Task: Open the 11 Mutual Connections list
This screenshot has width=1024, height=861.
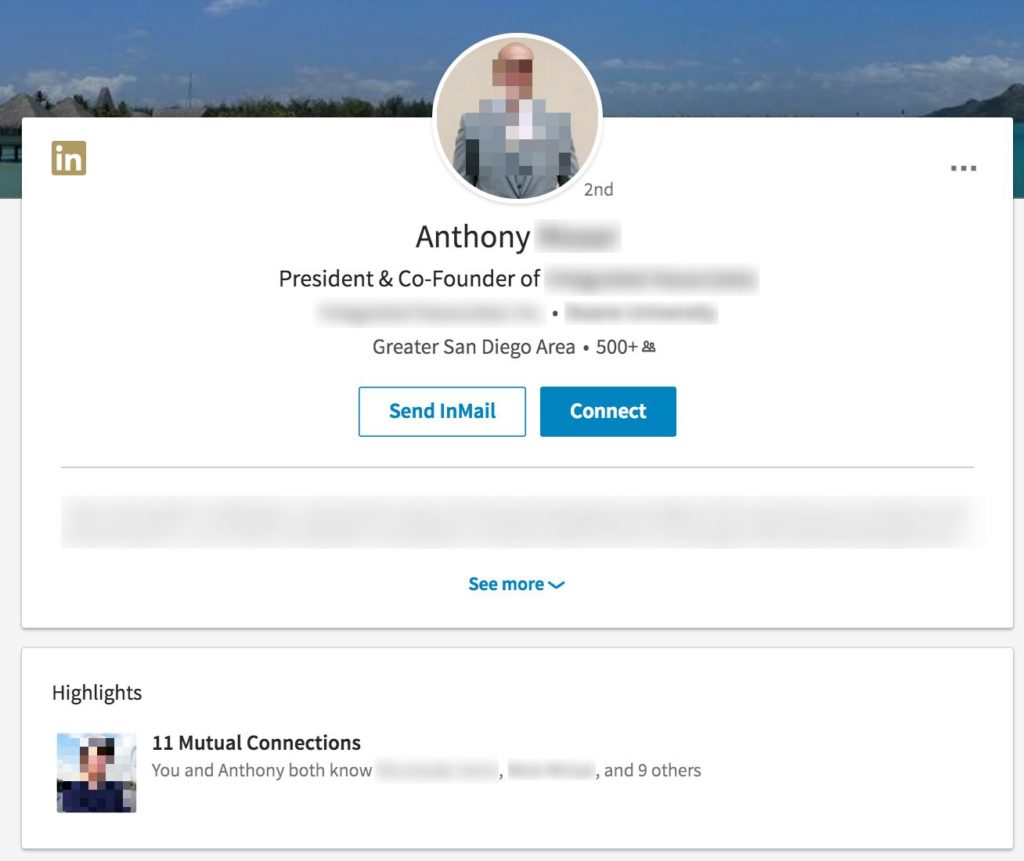Action: pyautogui.click(x=256, y=743)
